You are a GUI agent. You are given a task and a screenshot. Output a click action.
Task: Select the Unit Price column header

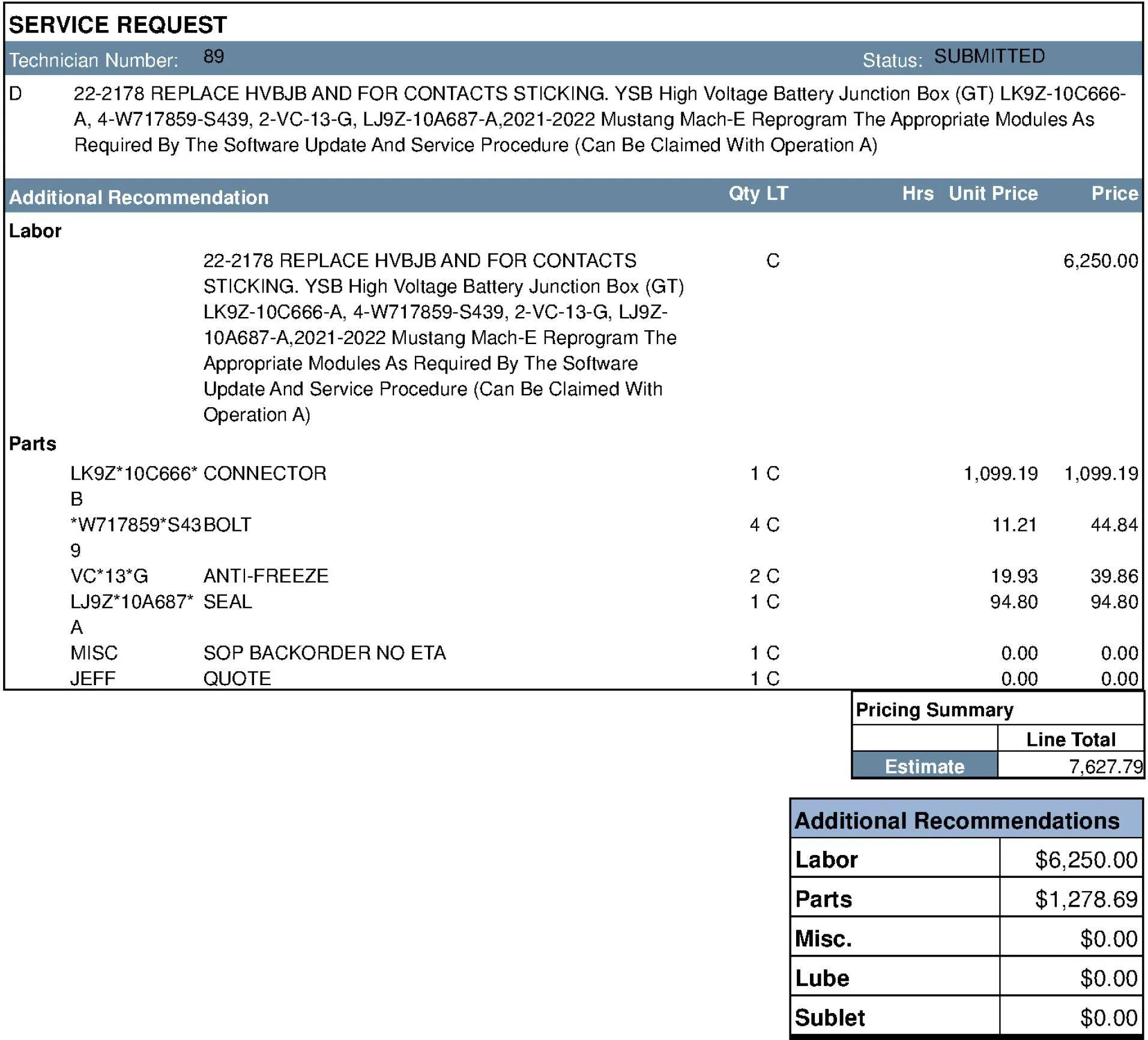click(993, 193)
